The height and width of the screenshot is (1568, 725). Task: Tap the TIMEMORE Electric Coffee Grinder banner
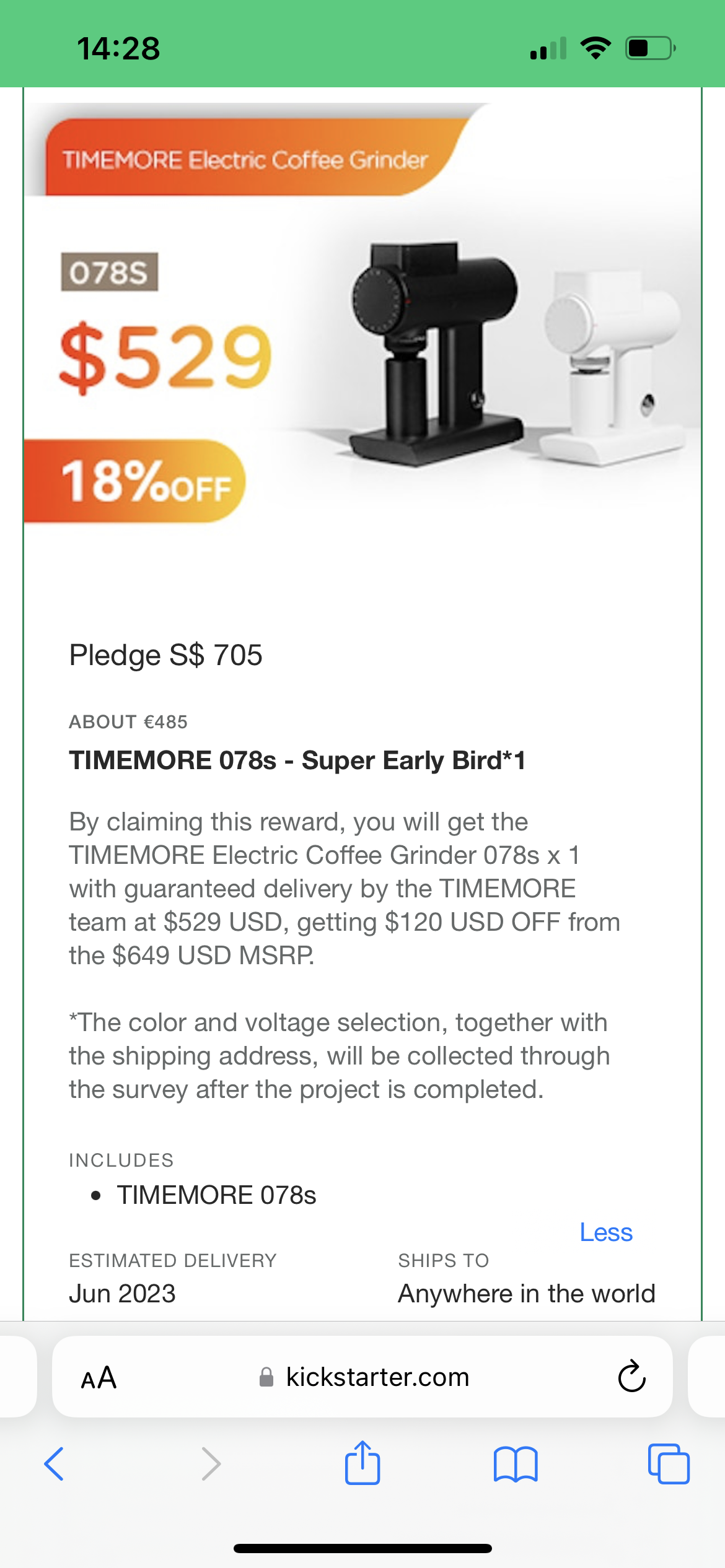[245, 160]
